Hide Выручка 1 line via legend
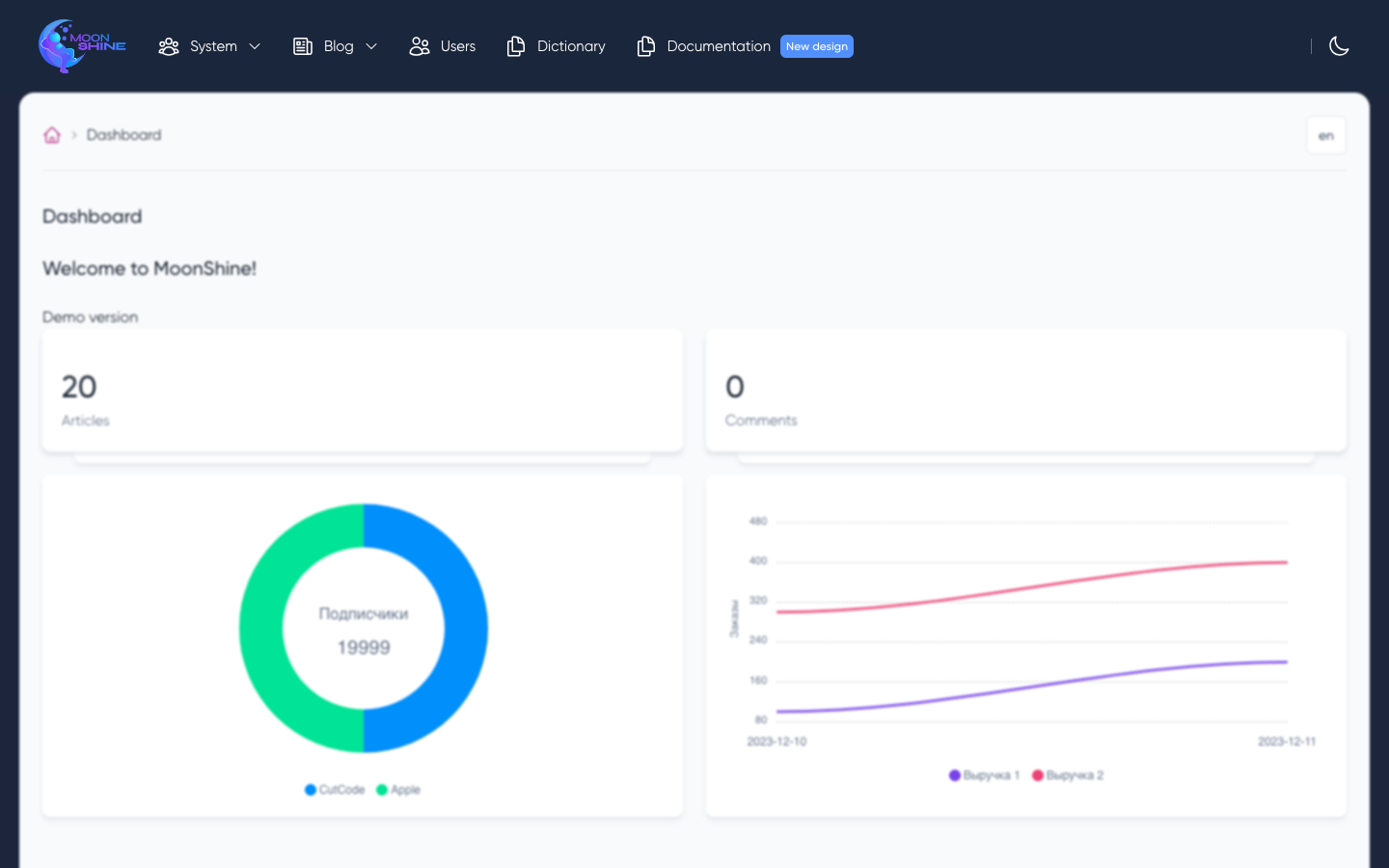The height and width of the screenshot is (868, 1389). pos(984,775)
